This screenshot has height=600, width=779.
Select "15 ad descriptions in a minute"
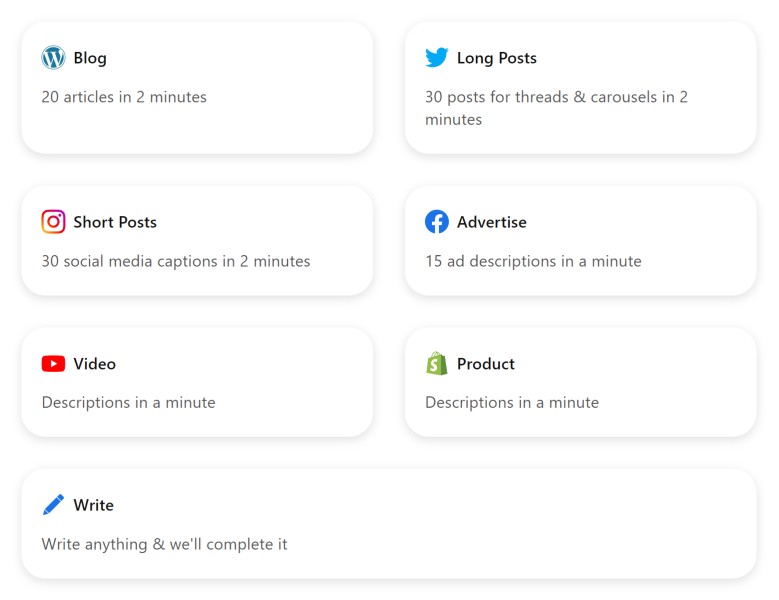point(534,261)
